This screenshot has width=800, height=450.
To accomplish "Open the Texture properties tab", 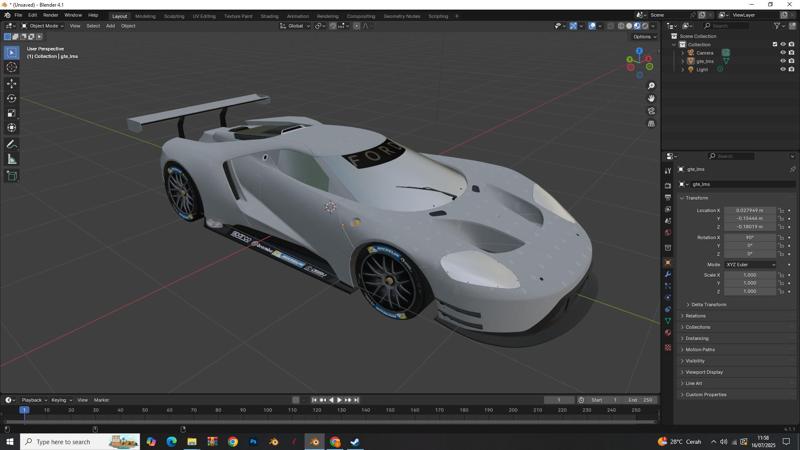I will 668,347.
